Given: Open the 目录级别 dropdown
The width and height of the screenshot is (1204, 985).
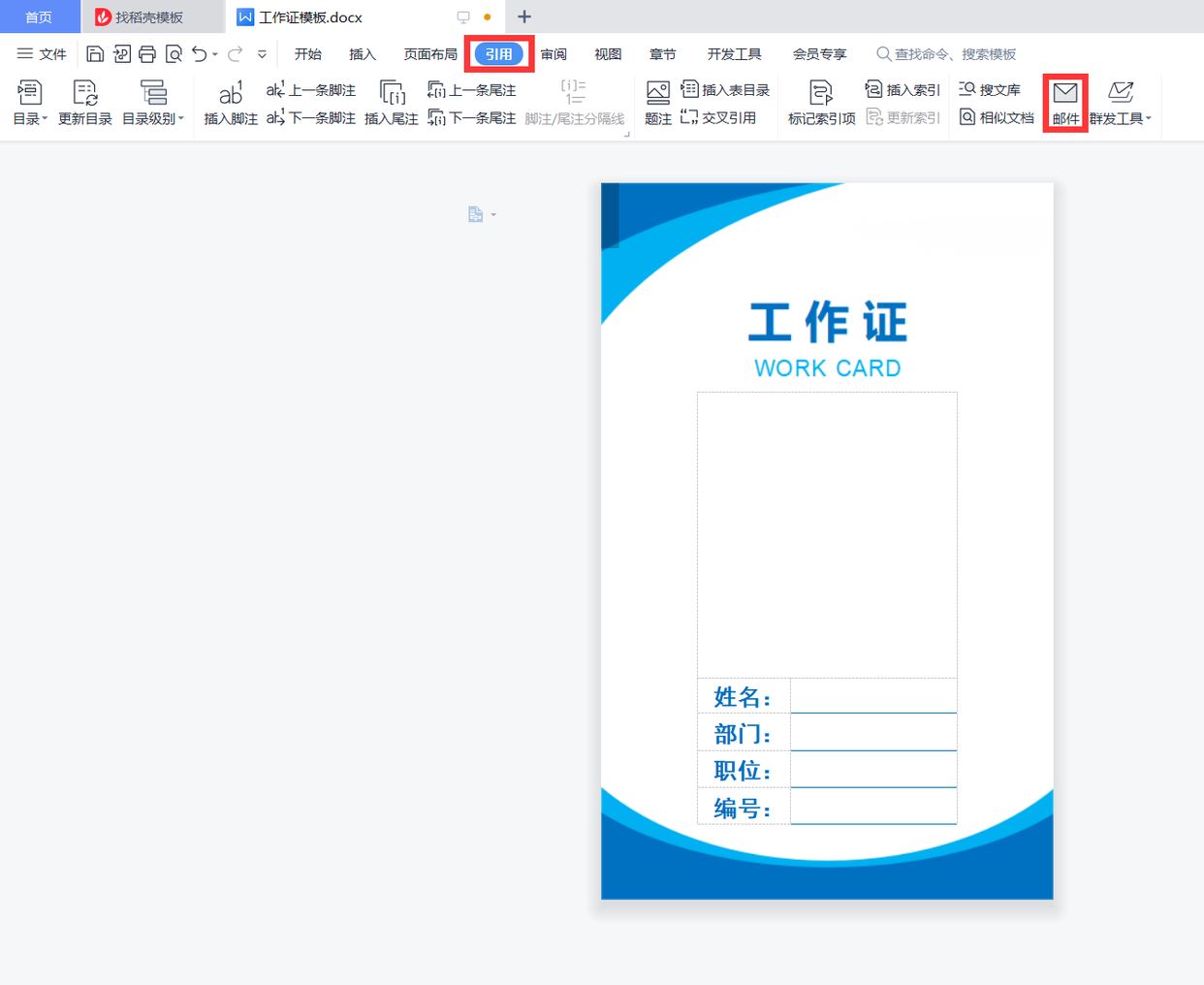Looking at the screenshot, I should [x=153, y=104].
